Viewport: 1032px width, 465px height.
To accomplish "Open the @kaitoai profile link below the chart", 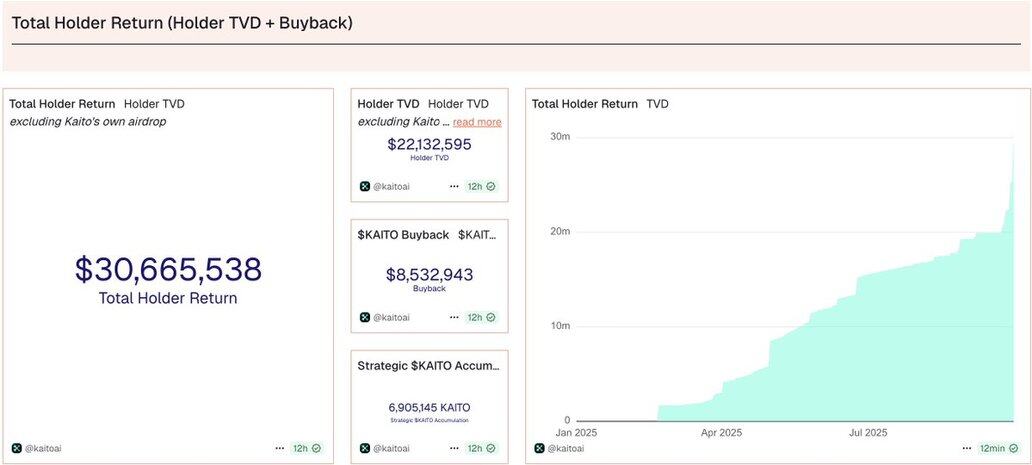I will click(567, 448).
